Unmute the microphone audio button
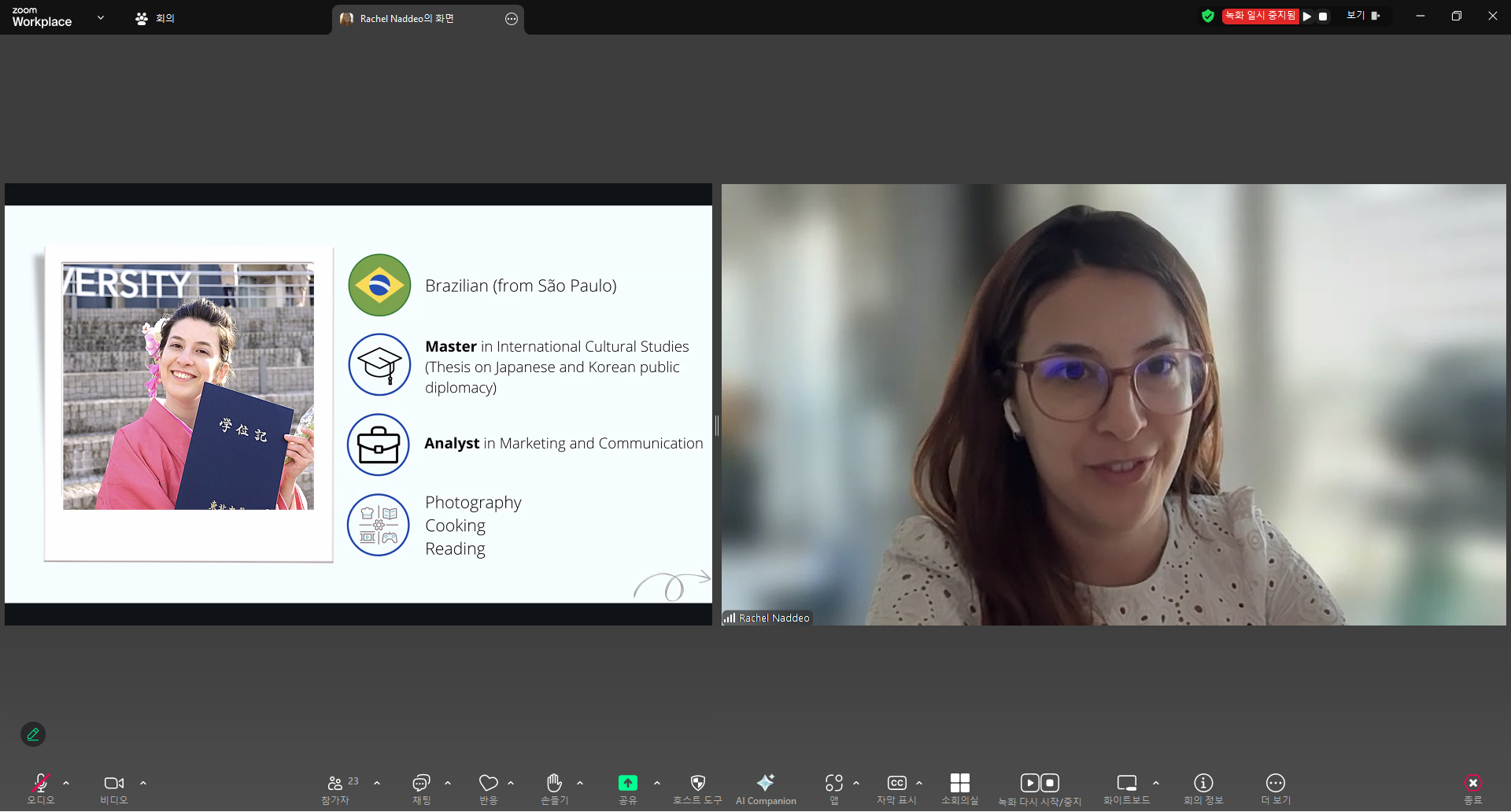 point(41,784)
